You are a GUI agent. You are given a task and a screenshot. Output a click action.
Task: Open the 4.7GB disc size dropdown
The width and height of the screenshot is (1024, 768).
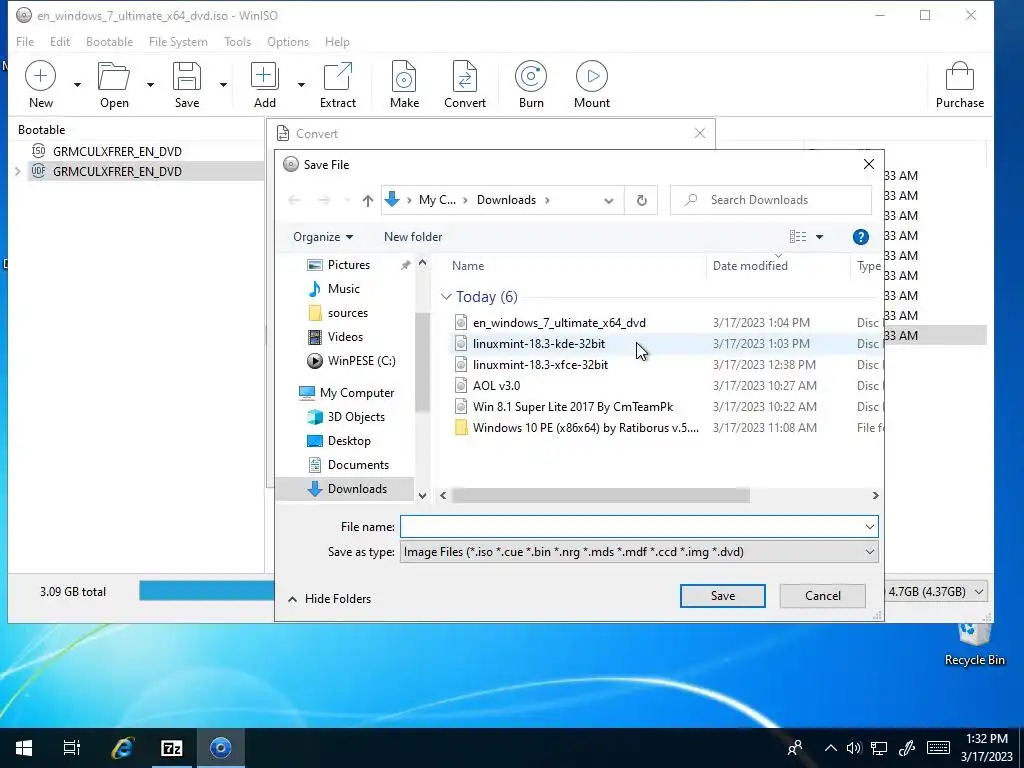pyautogui.click(x=978, y=592)
